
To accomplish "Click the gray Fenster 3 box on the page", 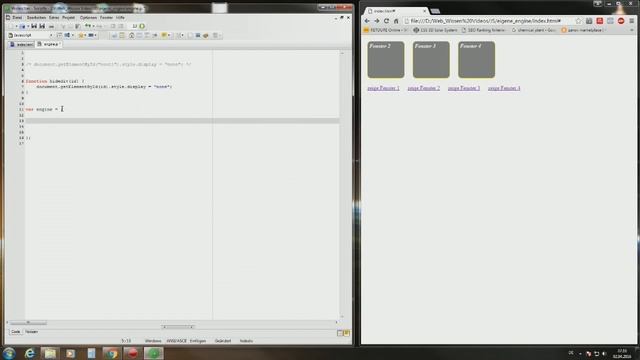I will point(431,60).
